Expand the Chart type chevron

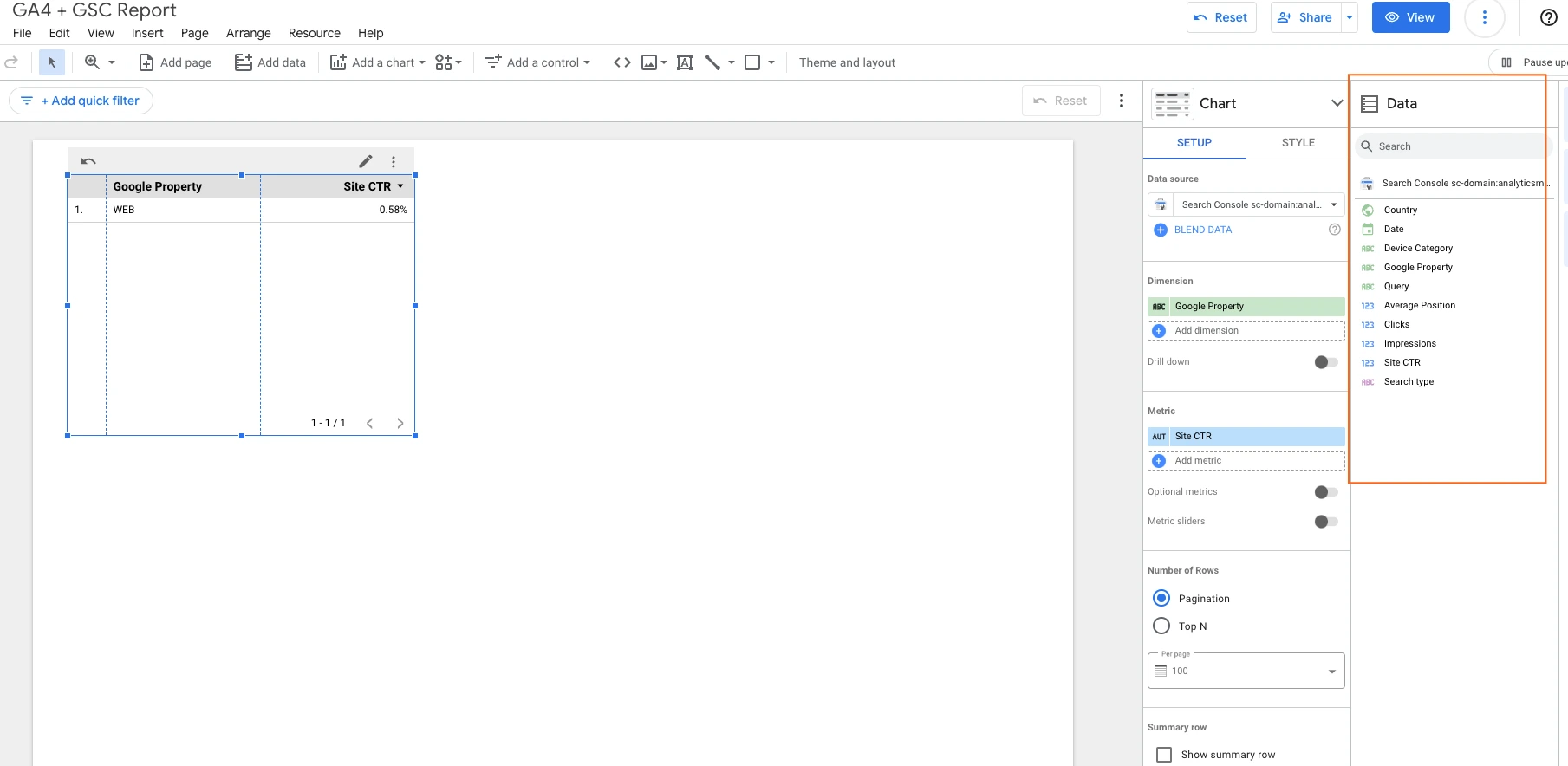click(x=1337, y=103)
